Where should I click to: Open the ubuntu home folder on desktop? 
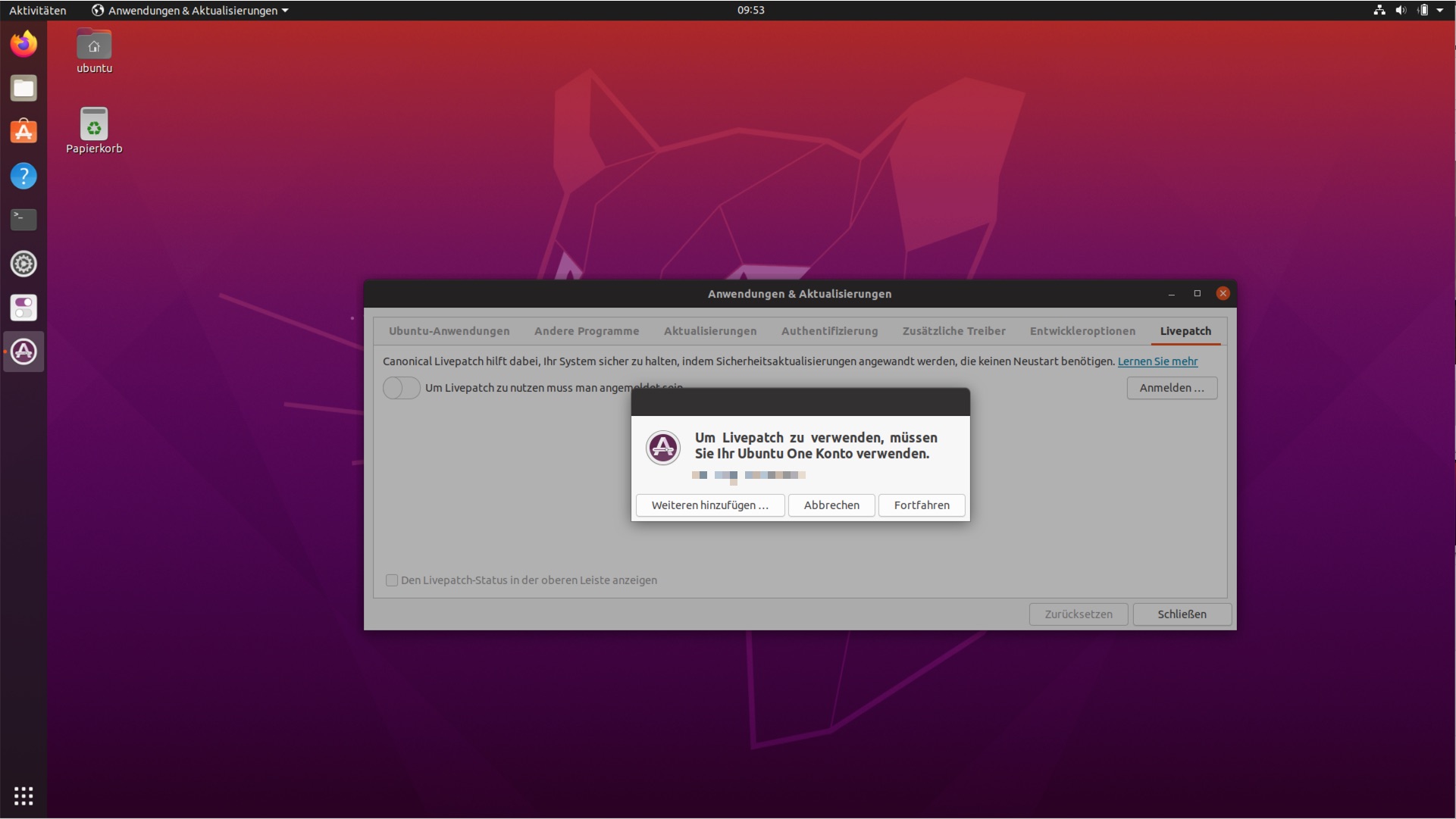click(94, 52)
